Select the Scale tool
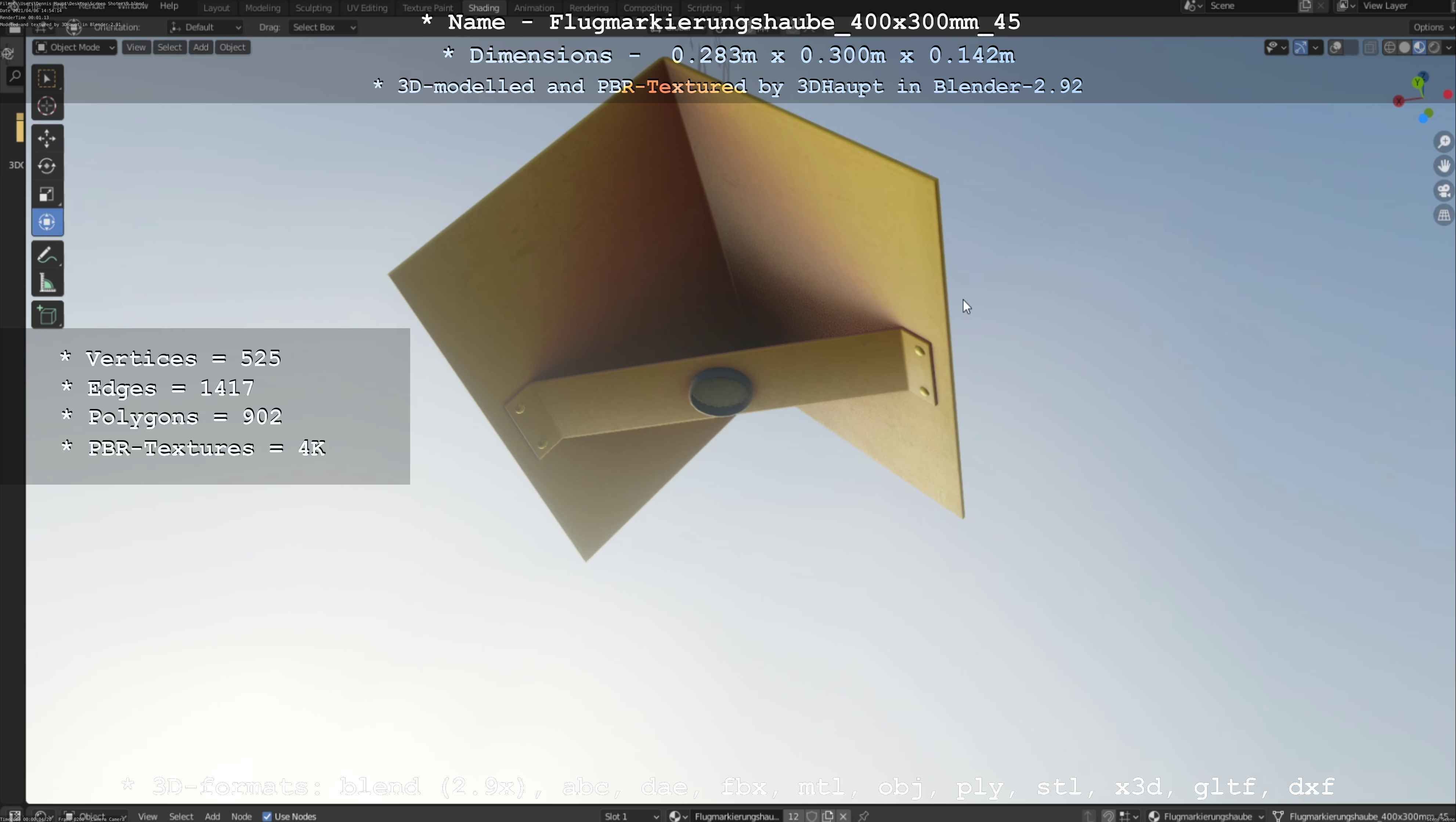 click(47, 194)
